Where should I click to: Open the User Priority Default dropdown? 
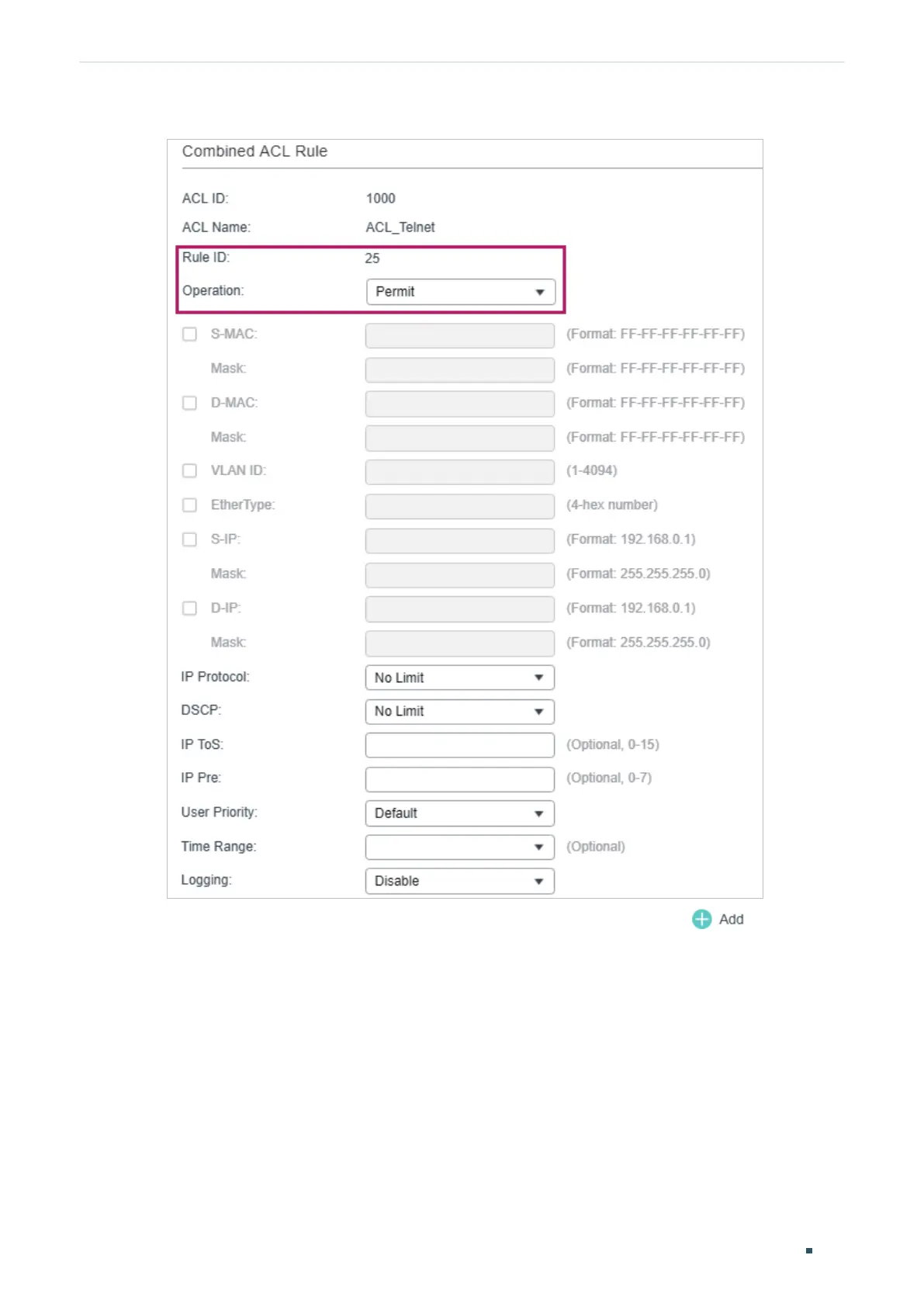(x=460, y=813)
